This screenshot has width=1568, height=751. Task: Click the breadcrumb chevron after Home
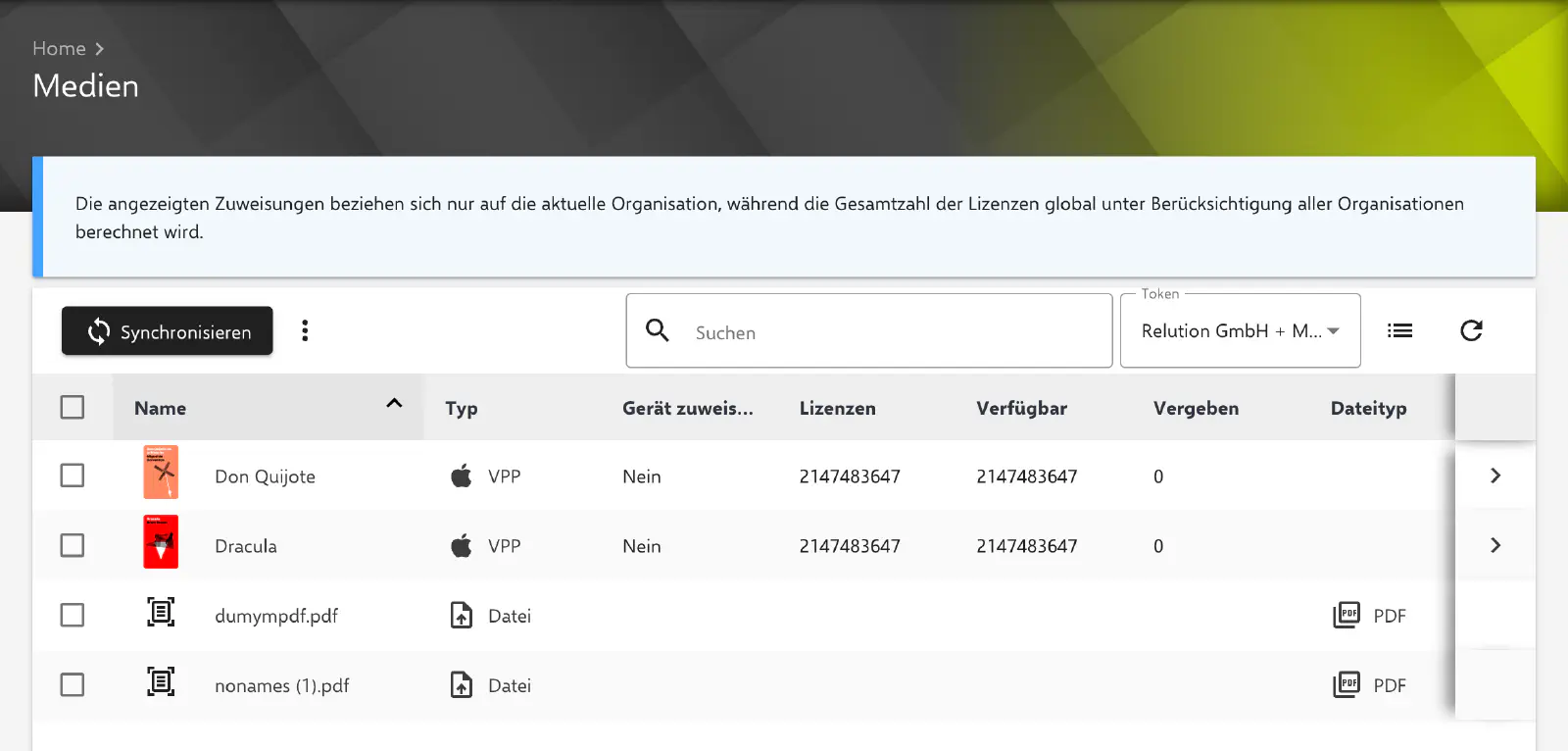[x=99, y=49]
